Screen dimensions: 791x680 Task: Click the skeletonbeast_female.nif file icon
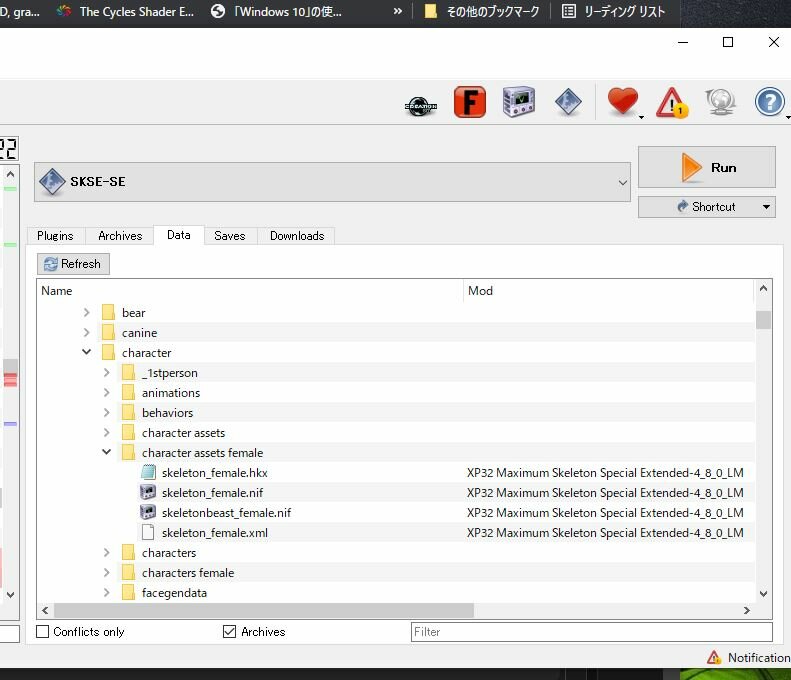point(148,513)
